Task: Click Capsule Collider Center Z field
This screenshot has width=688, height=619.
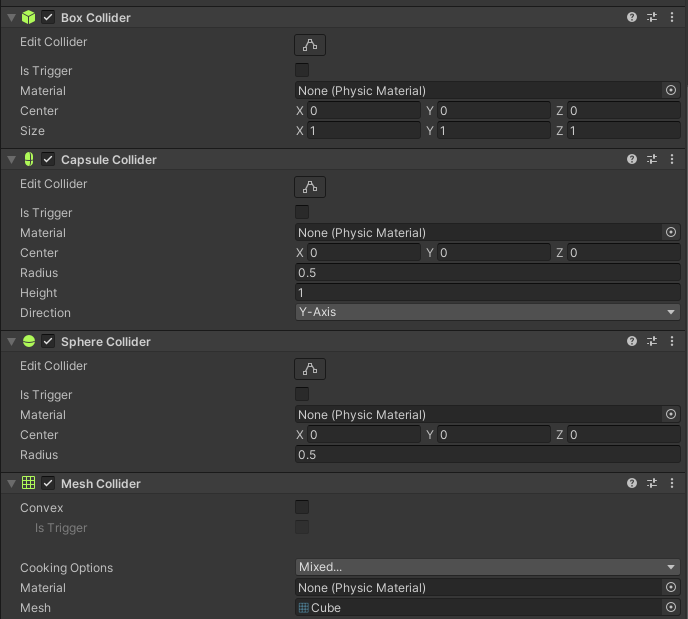Action: pyautogui.click(x=624, y=253)
